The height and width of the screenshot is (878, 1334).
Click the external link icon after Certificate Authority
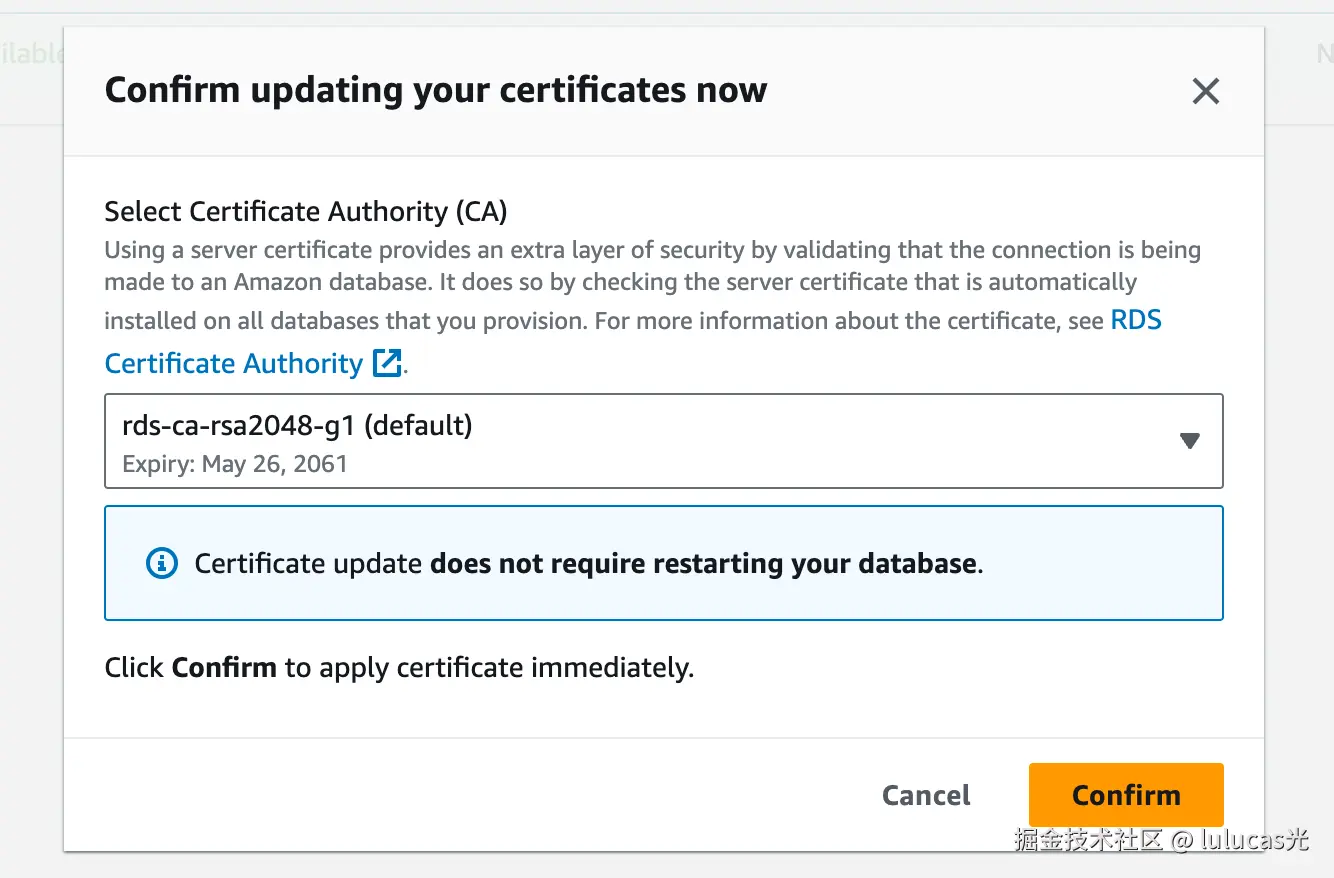pos(386,363)
